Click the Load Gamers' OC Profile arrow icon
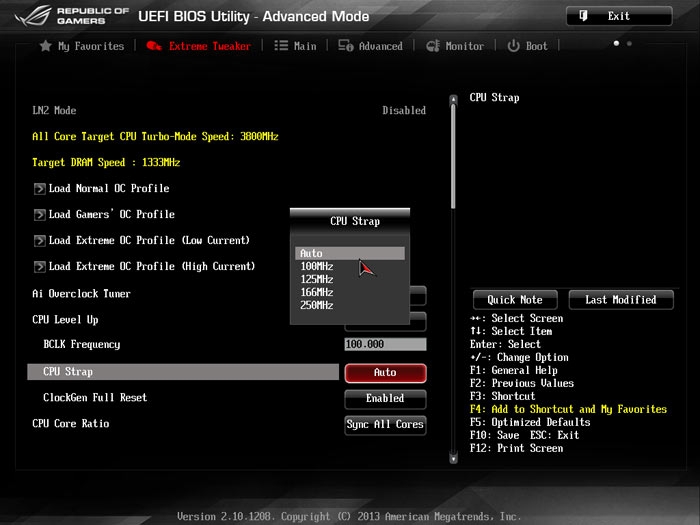This screenshot has height=525, width=700. [x=40, y=214]
